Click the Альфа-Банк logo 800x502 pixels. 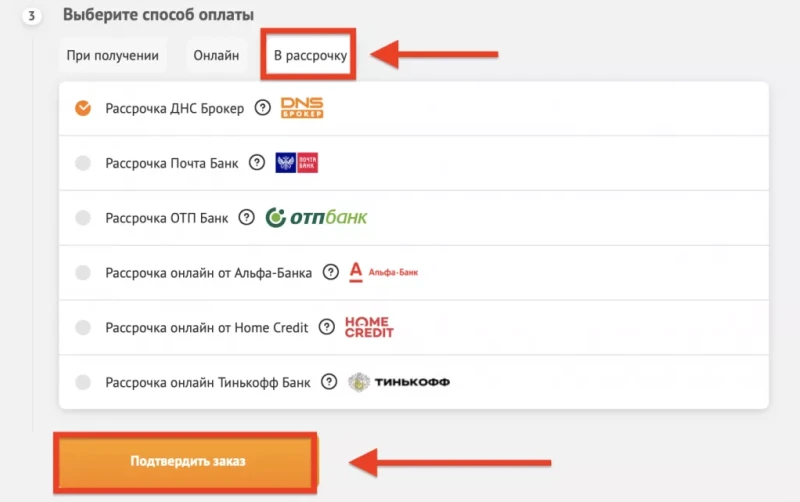384,272
